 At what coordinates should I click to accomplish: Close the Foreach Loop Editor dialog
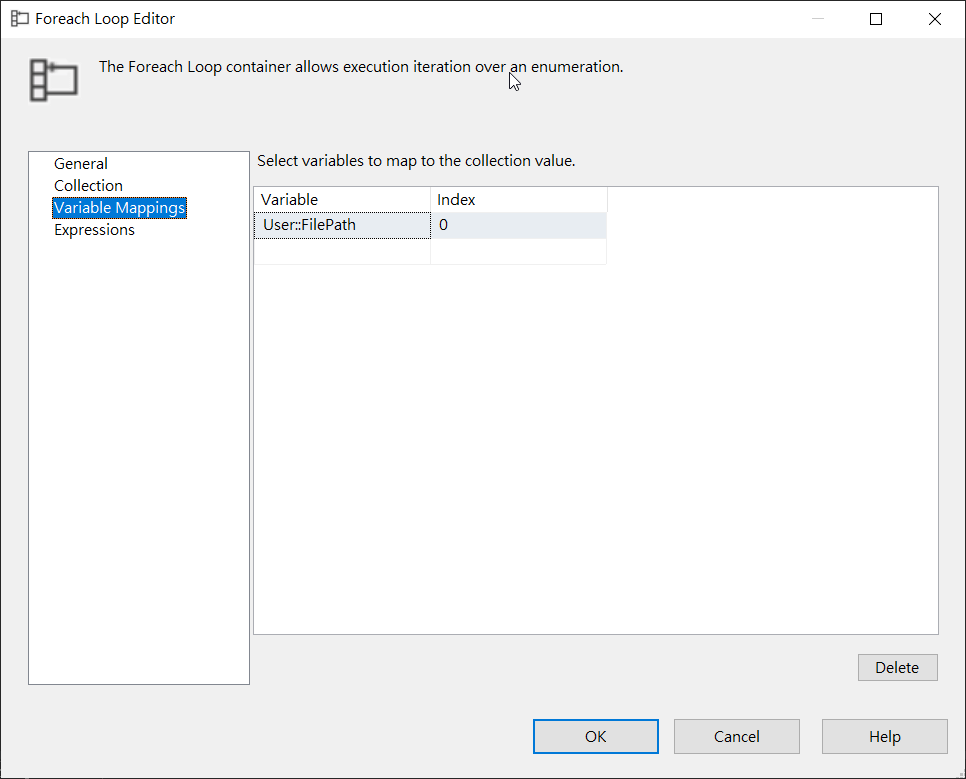[934, 19]
